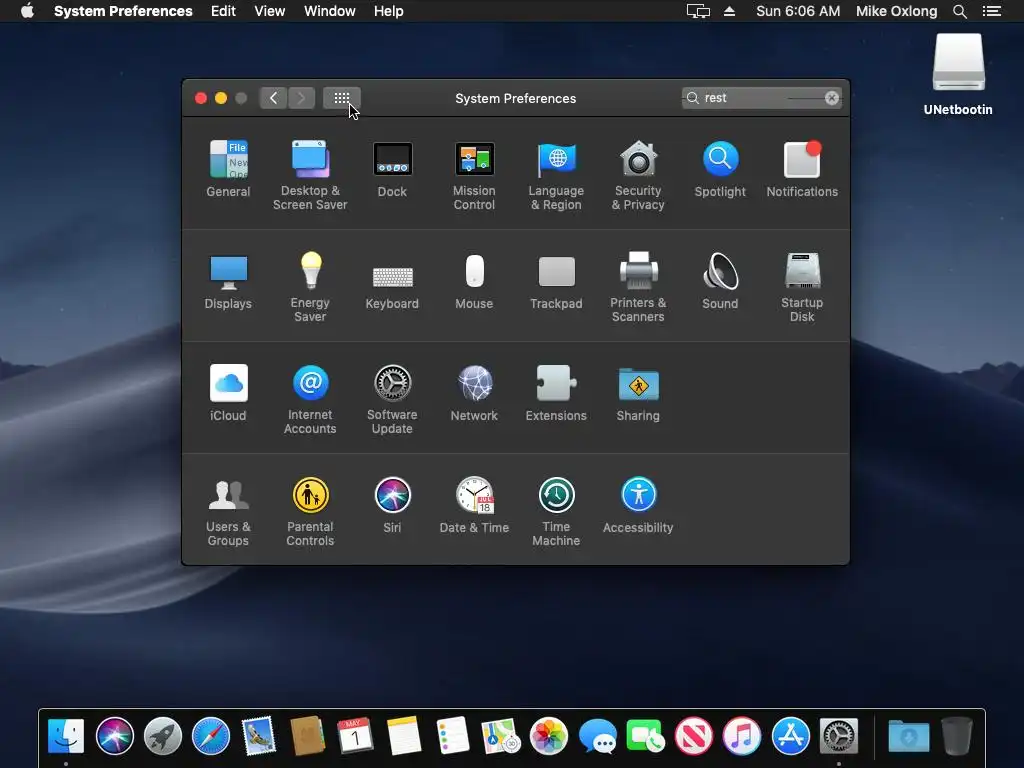The height and width of the screenshot is (768, 1024).
Task: Open Notification Center in the menu bar
Action: (x=992, y=11)
